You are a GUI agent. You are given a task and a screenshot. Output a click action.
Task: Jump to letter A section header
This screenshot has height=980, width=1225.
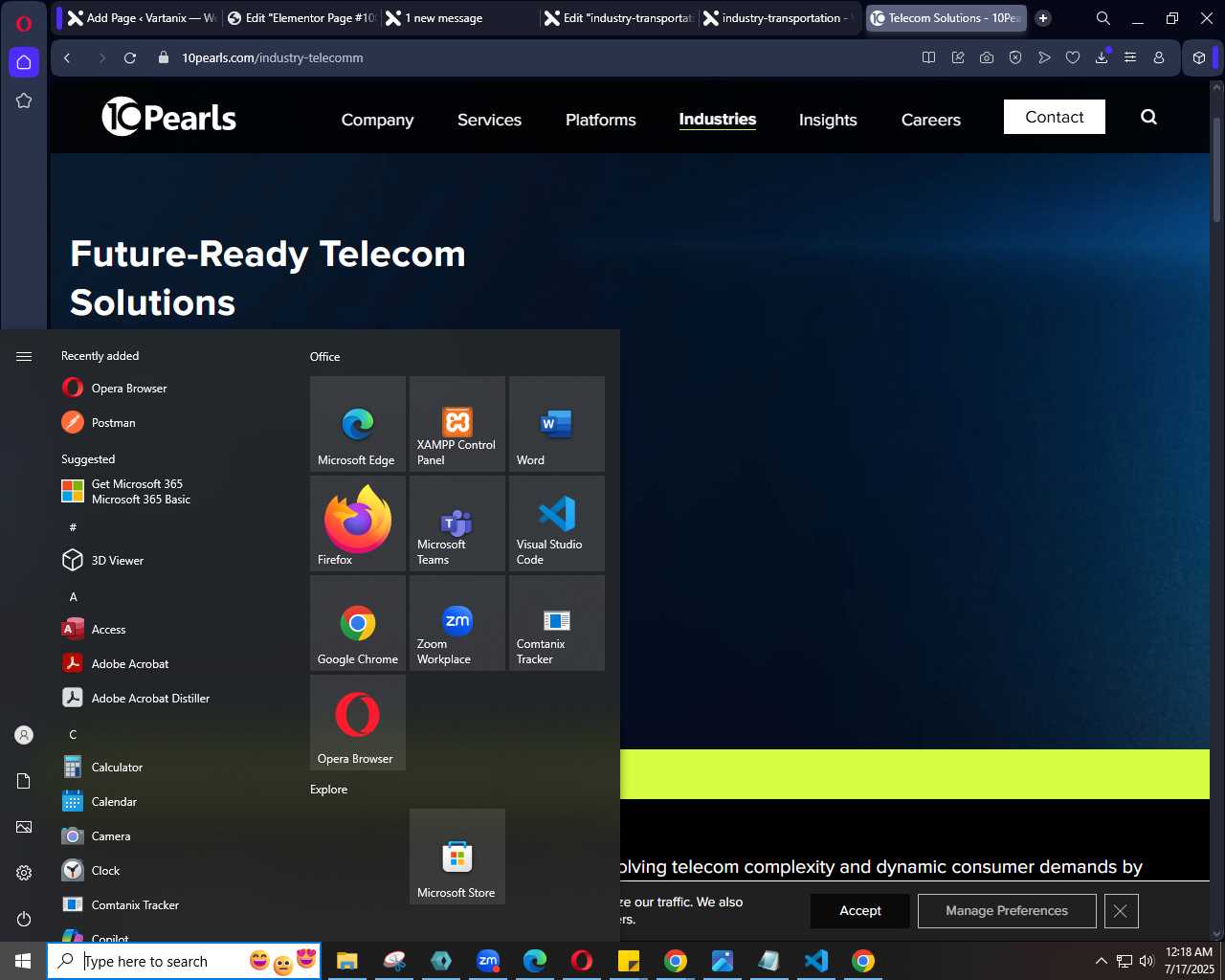point(73,596)
